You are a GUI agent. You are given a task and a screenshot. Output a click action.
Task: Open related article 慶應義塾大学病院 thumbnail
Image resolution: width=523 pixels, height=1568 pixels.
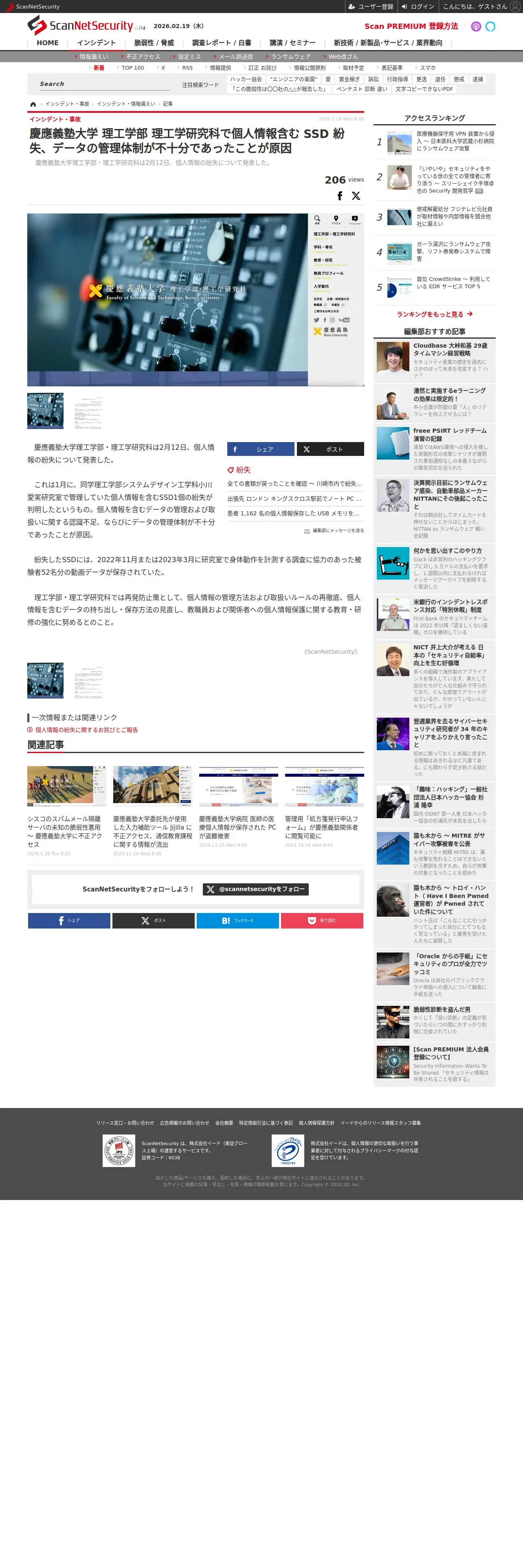click(239, 786)
